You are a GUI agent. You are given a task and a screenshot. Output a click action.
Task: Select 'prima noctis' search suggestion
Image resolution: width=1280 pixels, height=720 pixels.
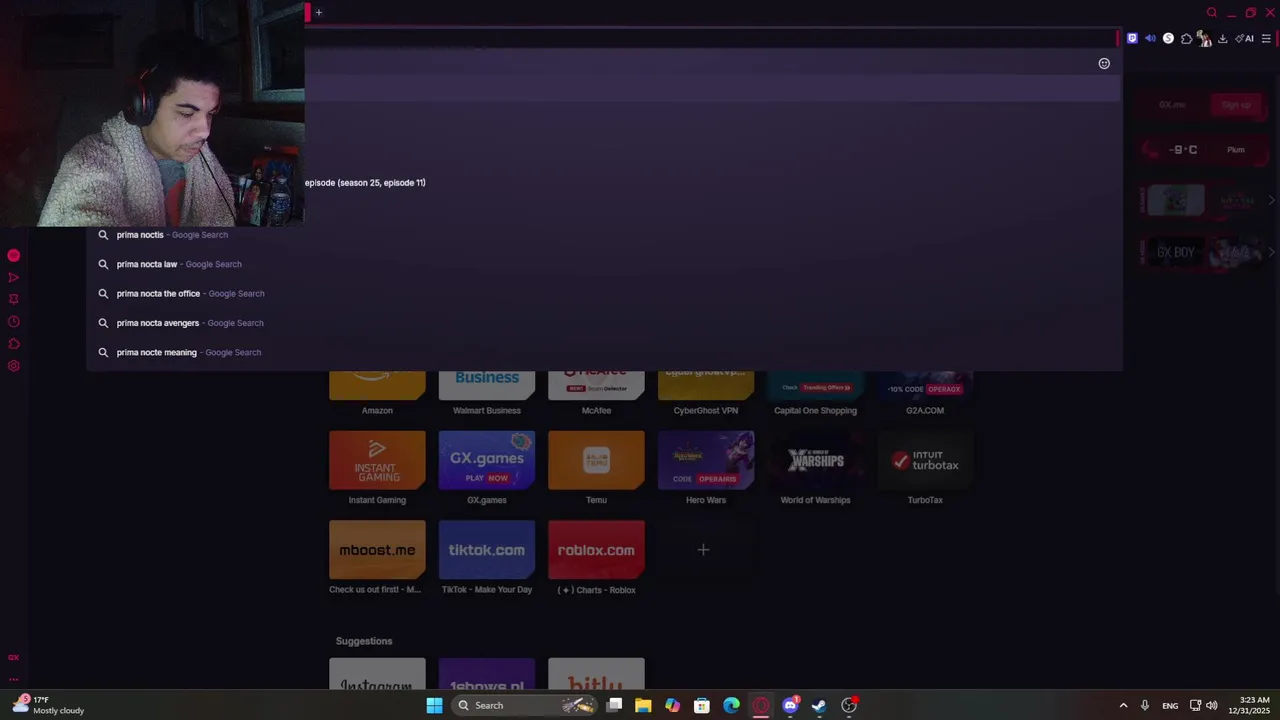(x=604, y=235)
